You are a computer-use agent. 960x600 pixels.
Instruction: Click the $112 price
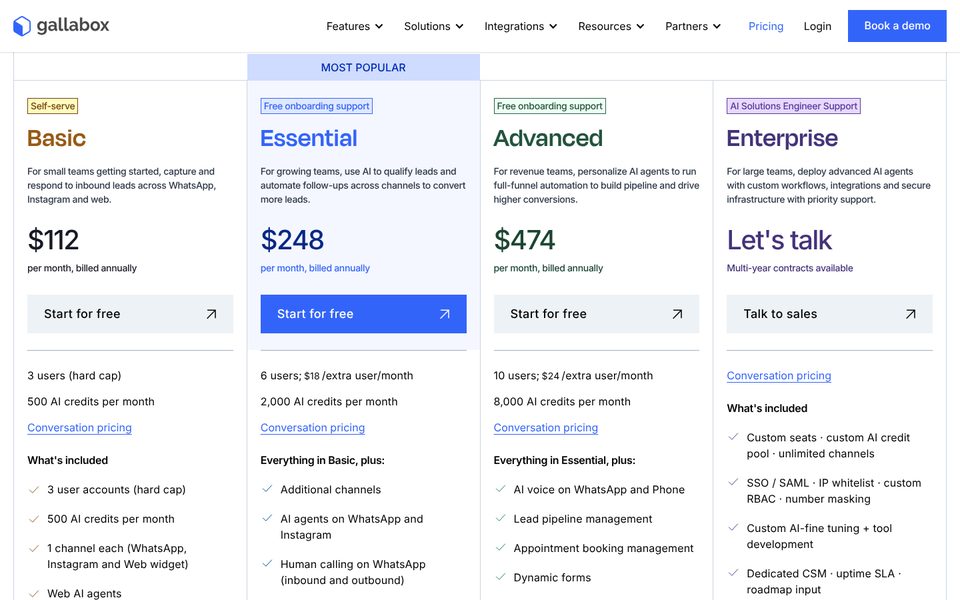(x=53, y=239)
